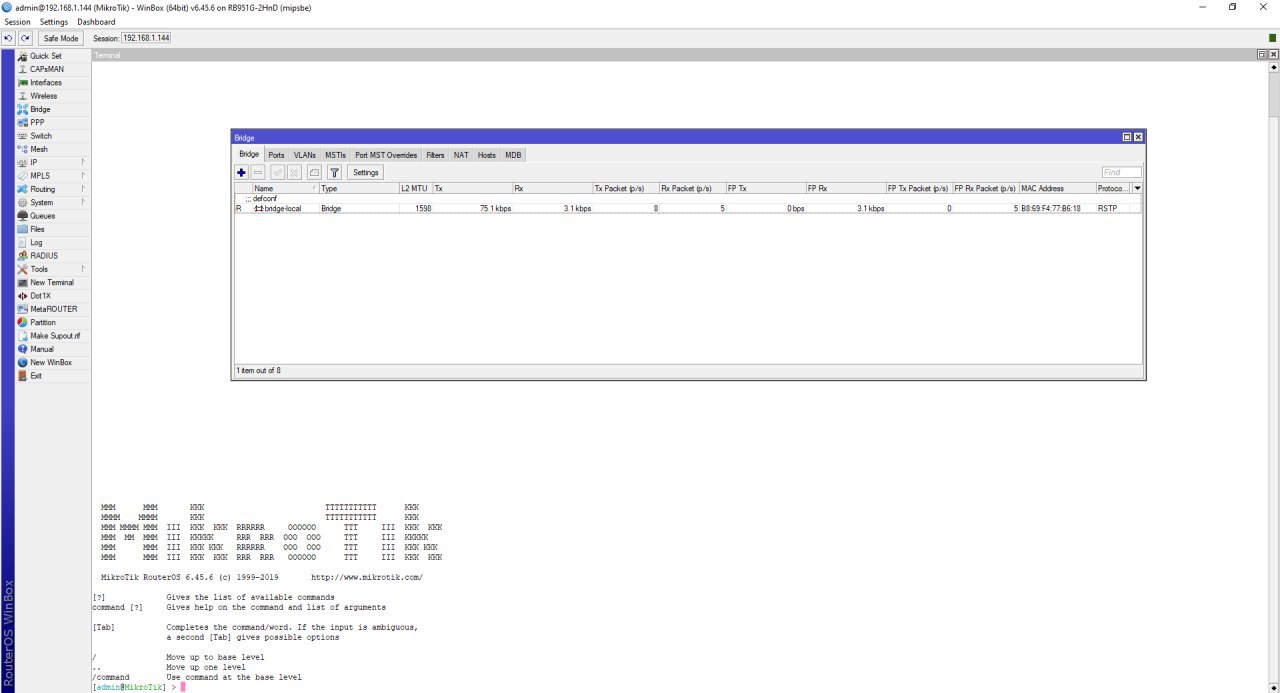Switch to the Hosts tab
The image size is (1280, 693).
coord(486,155)
